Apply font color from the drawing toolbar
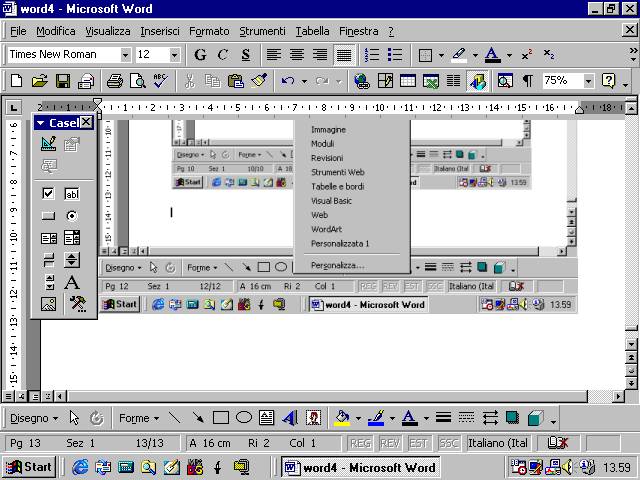This screenshot has width=640, height=480. click(x=410, y=418)
